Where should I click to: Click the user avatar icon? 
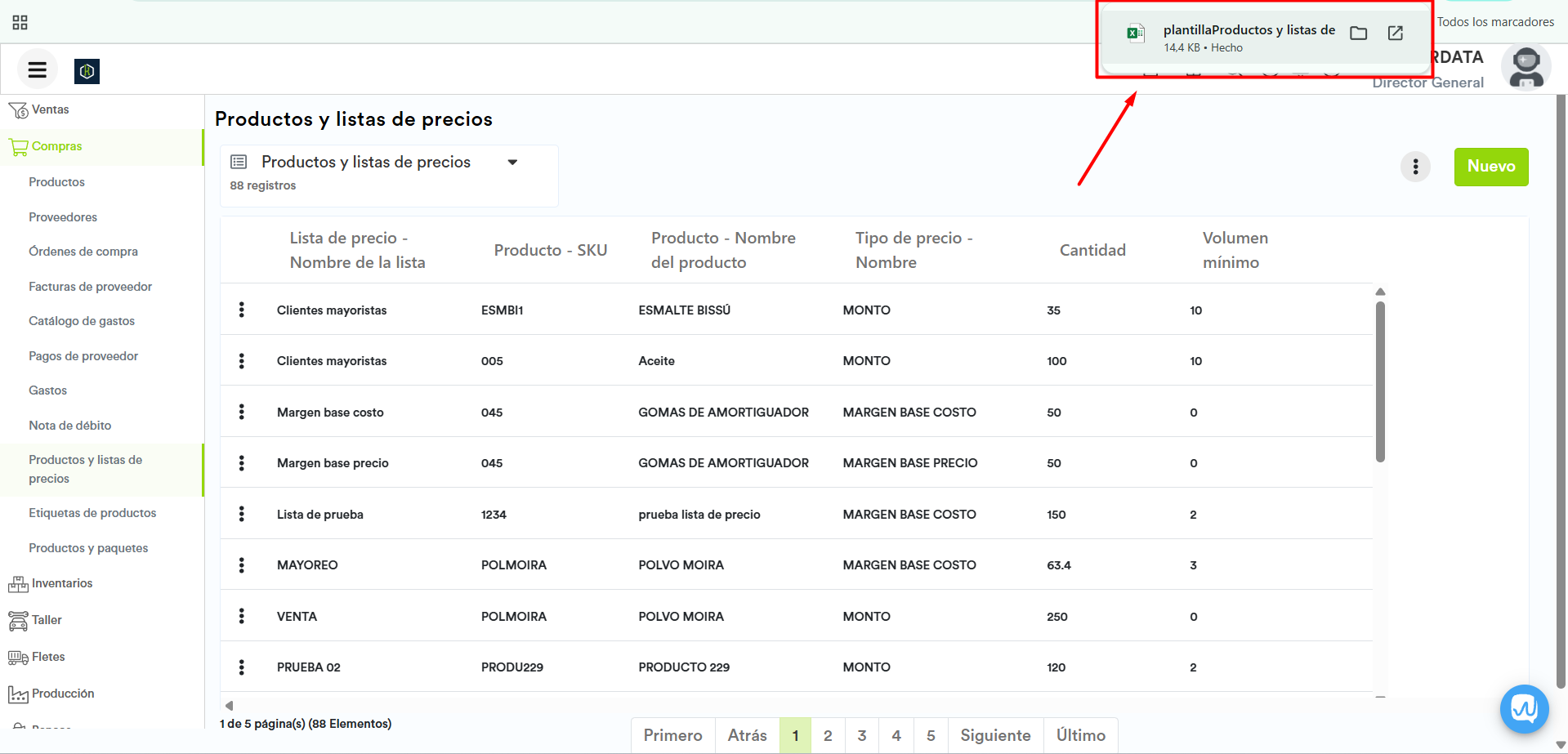(x=1526, y=69)
